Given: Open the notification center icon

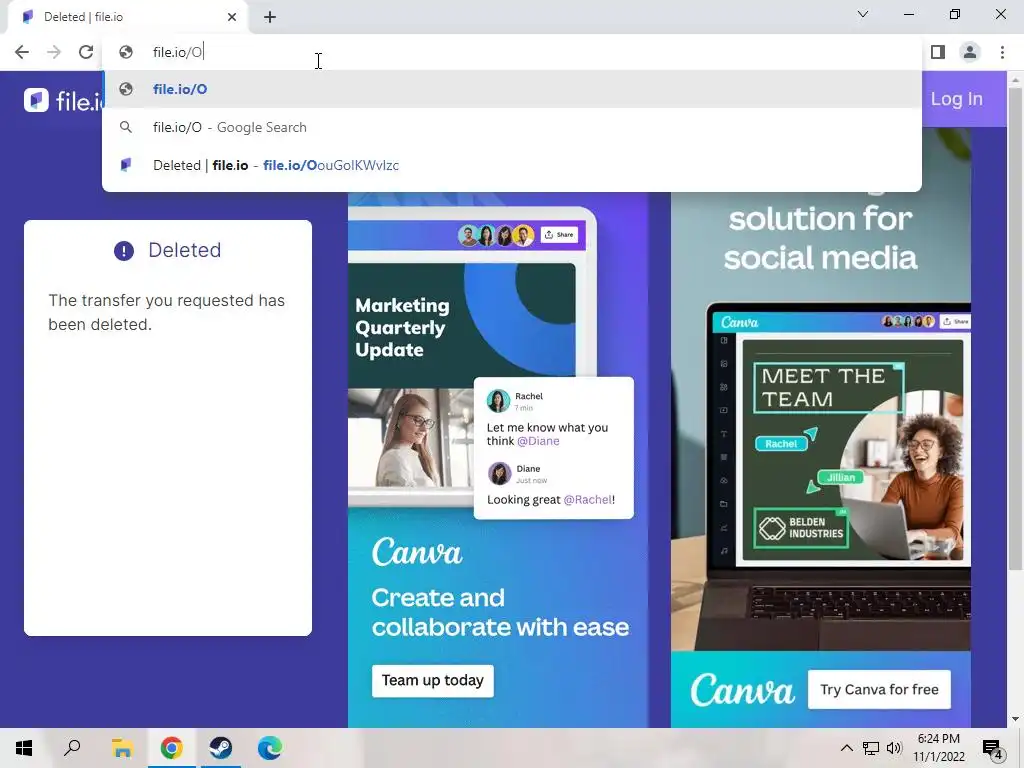Looking at the screenshot, I should (x=992, y=748).
